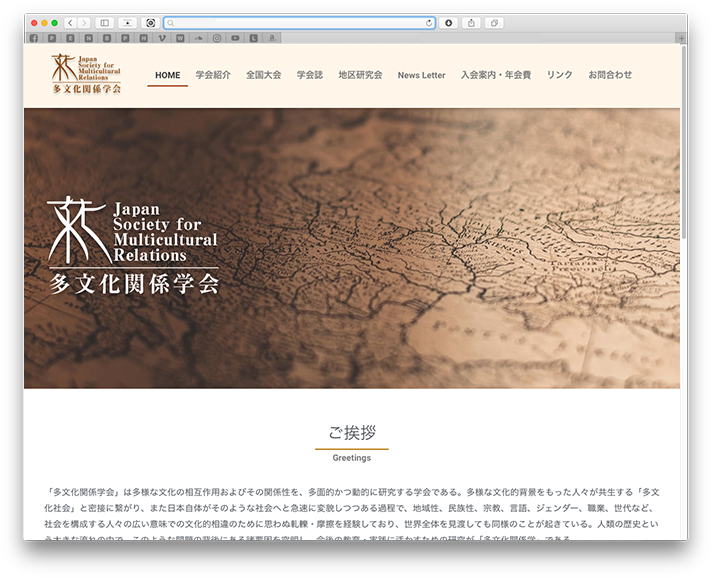Click the vertical page scrollbar thumb
Viewport: 712px width, 578px height.
(684, 142)
